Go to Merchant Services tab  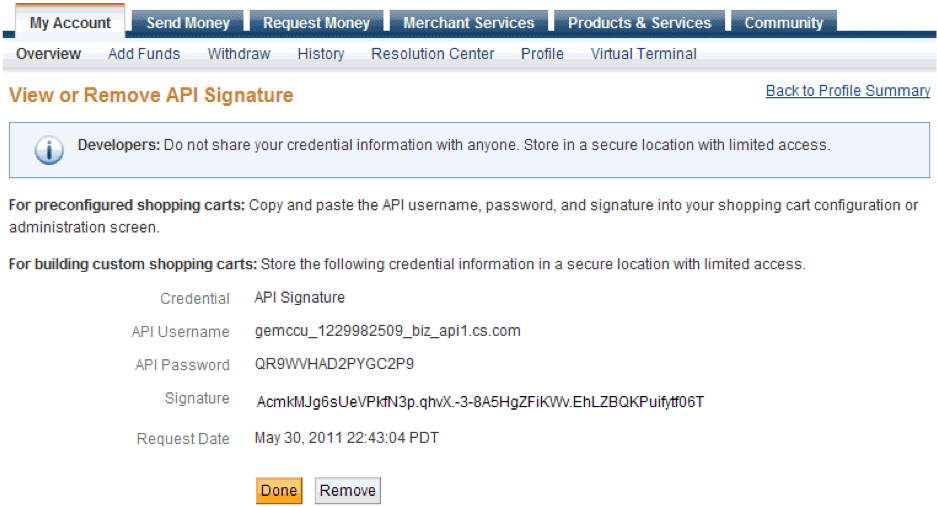(x=468, y=23)
